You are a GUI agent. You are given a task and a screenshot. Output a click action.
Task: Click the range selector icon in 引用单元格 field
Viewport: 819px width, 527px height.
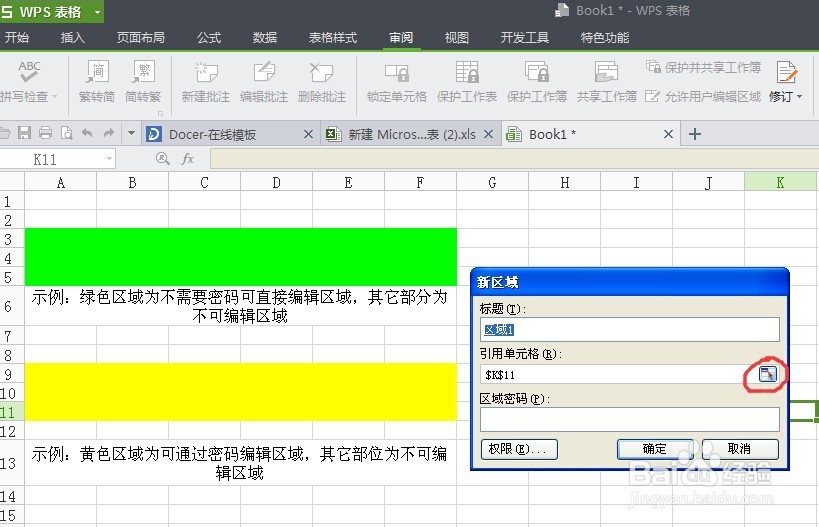coord(767,374)
